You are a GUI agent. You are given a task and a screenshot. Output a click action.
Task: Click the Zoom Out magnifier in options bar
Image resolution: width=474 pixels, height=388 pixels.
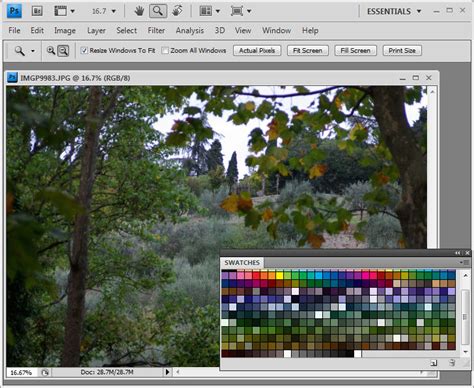63,51
